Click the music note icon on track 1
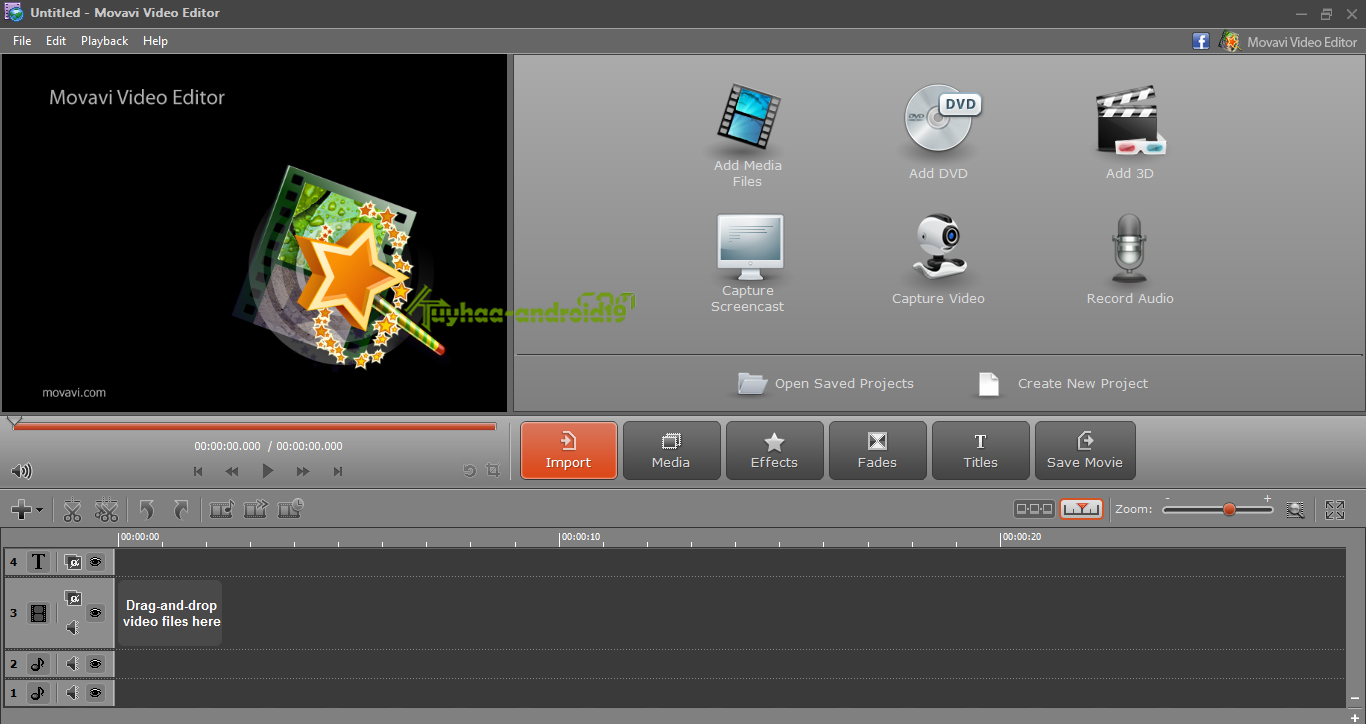Image resolution: width=1366 pixels, height=724 pixels. pyautogui.click(x=38, y=693)
